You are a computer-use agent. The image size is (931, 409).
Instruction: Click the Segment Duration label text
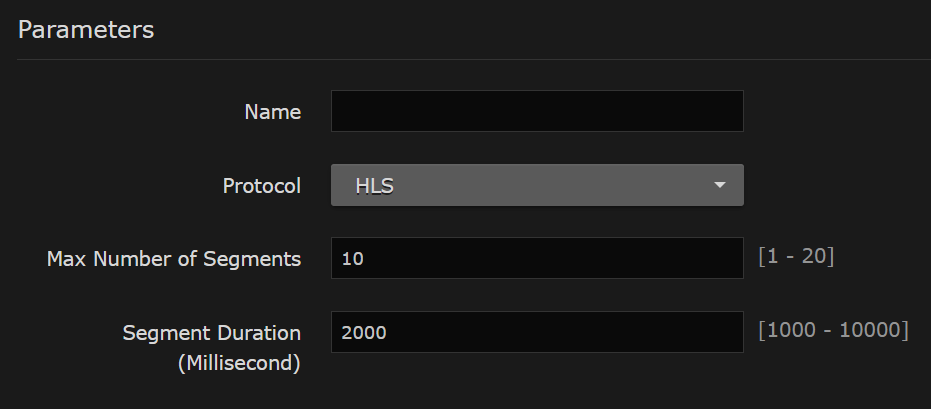pos(212,332)
